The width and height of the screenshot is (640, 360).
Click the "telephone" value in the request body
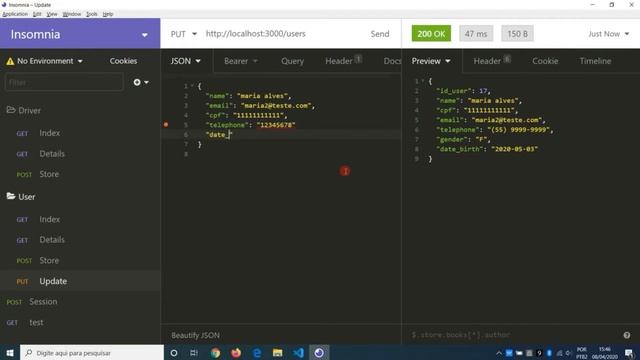[x=276, y=125]
